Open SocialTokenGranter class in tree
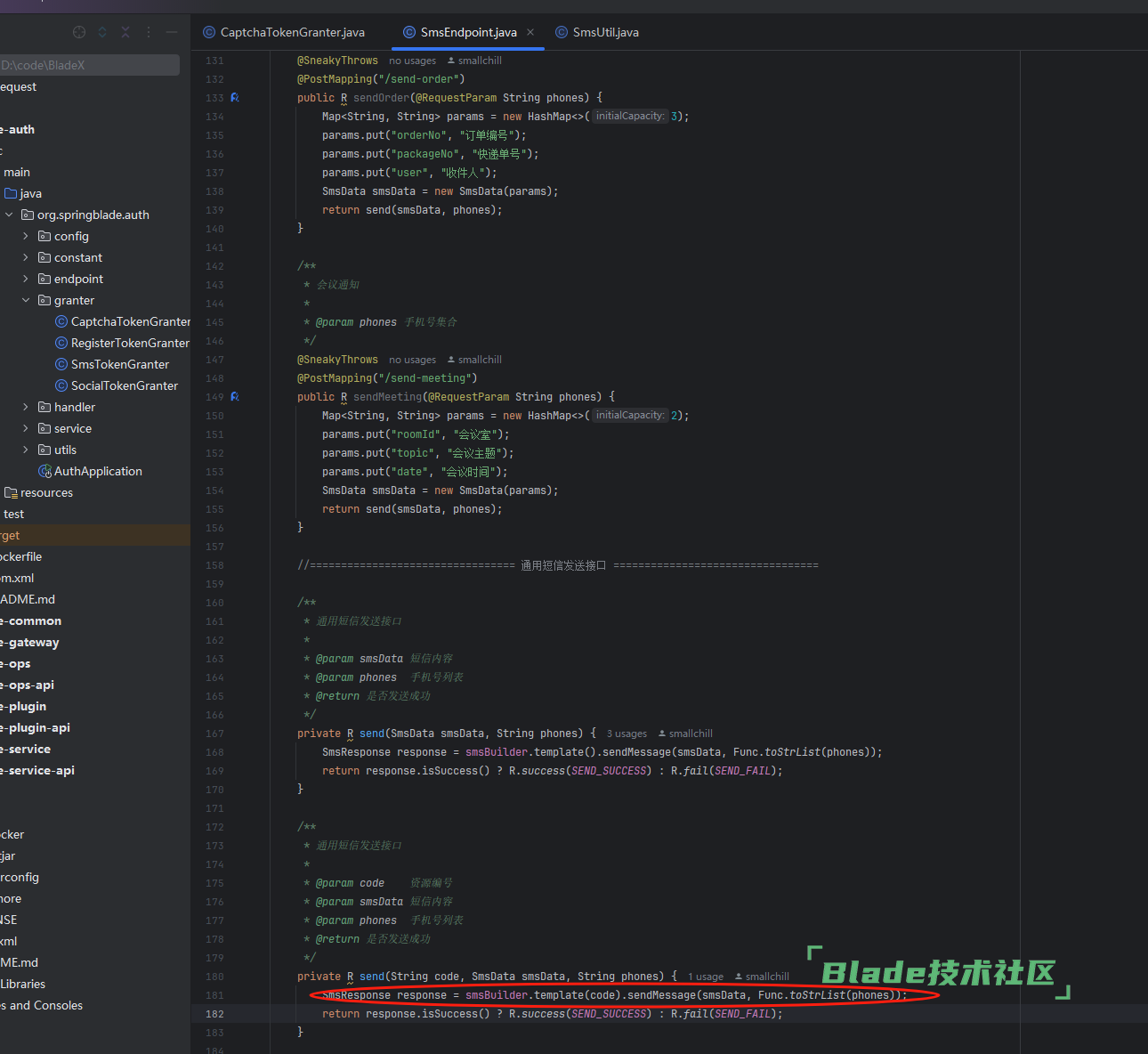This screenshot has width=1148, height=1054. pyautogui.click(x=125, y=385)
